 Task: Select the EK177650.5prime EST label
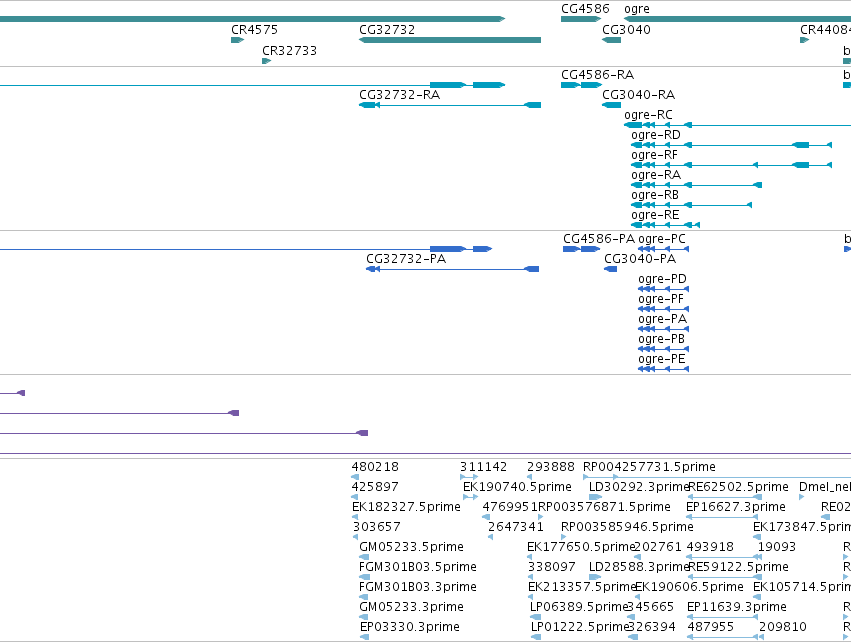tap(581, 546)
